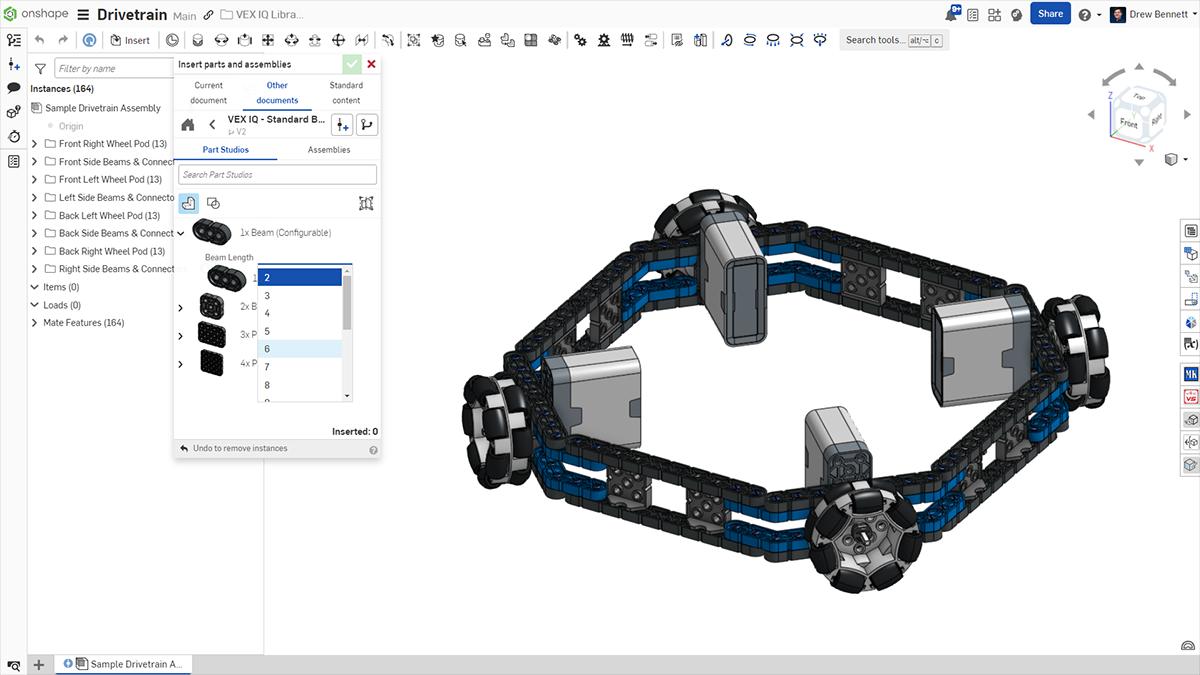Click the Undo arrow in the toolbar

(38, 40)
